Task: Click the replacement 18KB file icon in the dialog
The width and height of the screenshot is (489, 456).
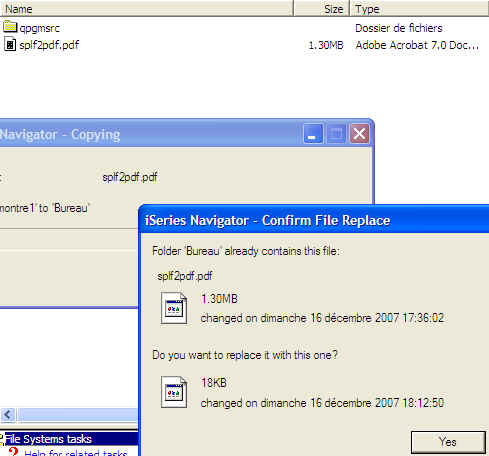Action: pyautogui.click(x=174, y=392)
